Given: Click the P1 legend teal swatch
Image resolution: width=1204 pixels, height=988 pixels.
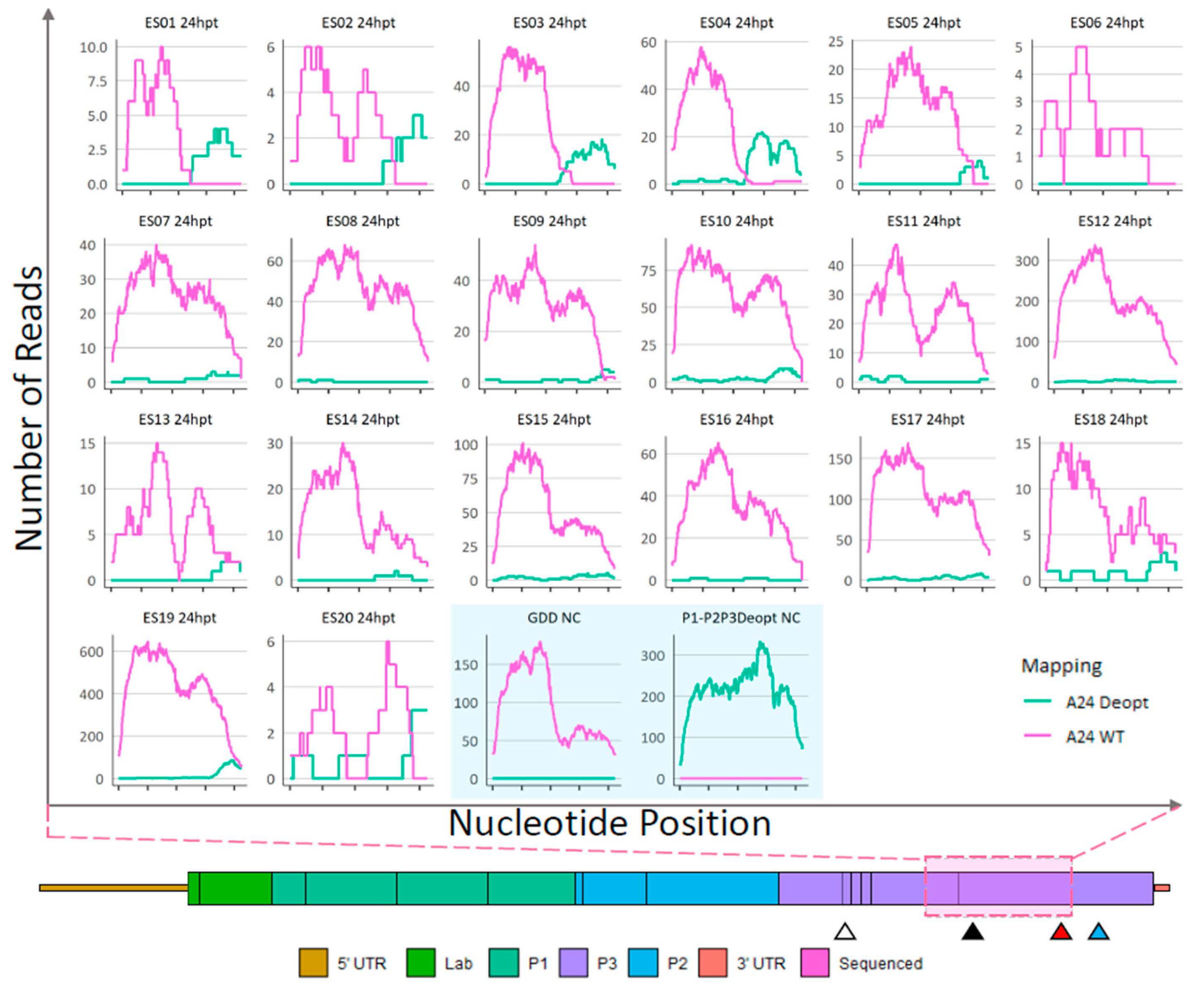Looking at the screenshot, I should (x=503, y=963).
